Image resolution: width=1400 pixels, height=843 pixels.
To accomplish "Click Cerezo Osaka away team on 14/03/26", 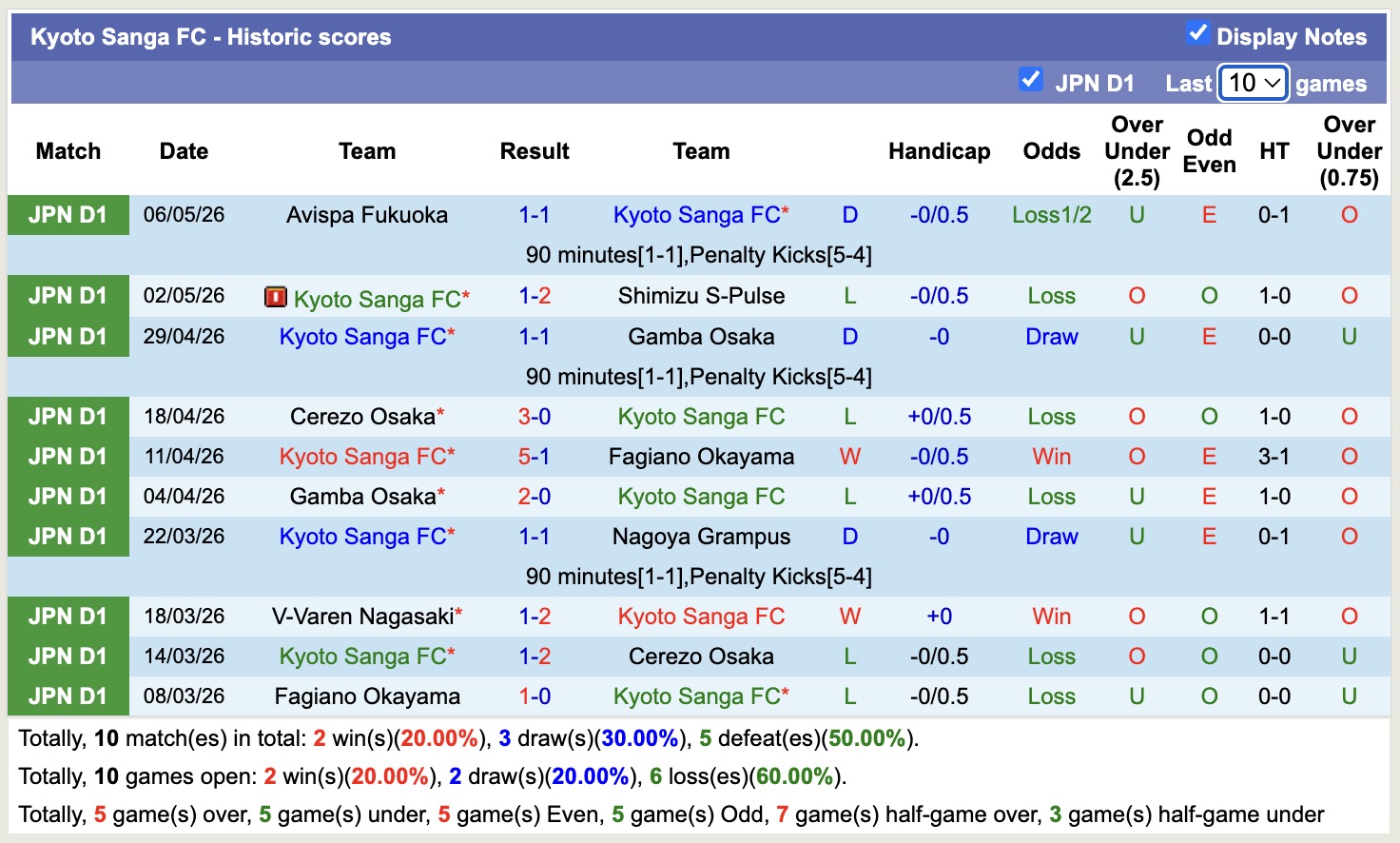I will point(701,657).
